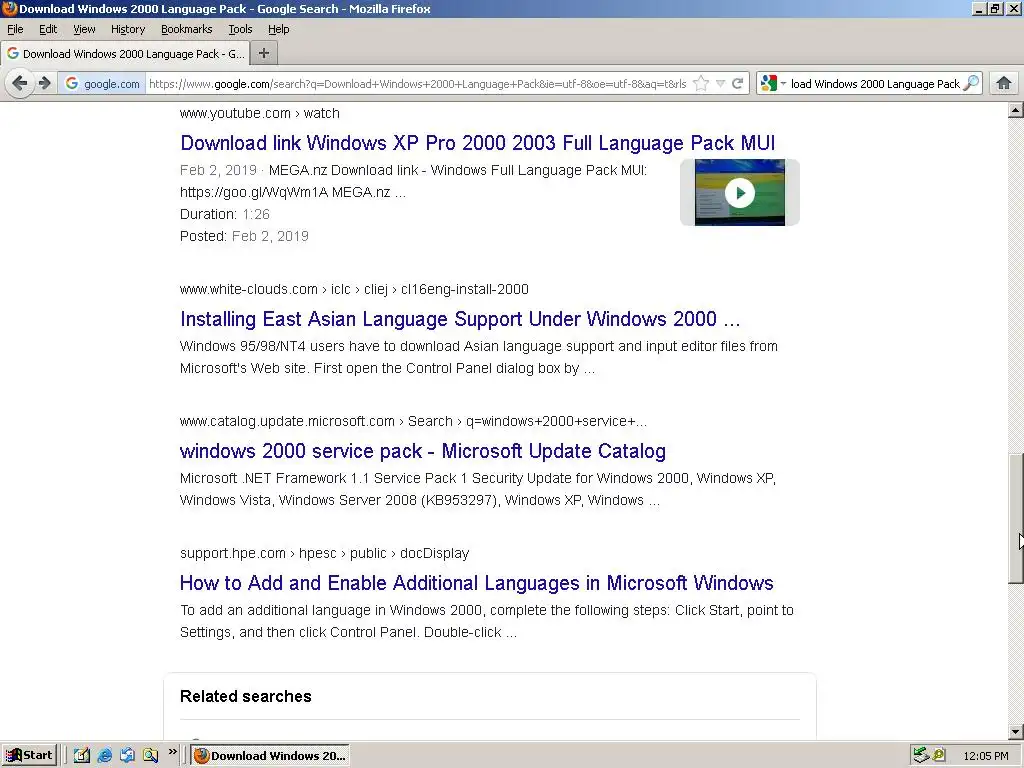Open Installing East Asian Language Support result
This screenshot has width=1024, height=768.
(x=460, y=319)
